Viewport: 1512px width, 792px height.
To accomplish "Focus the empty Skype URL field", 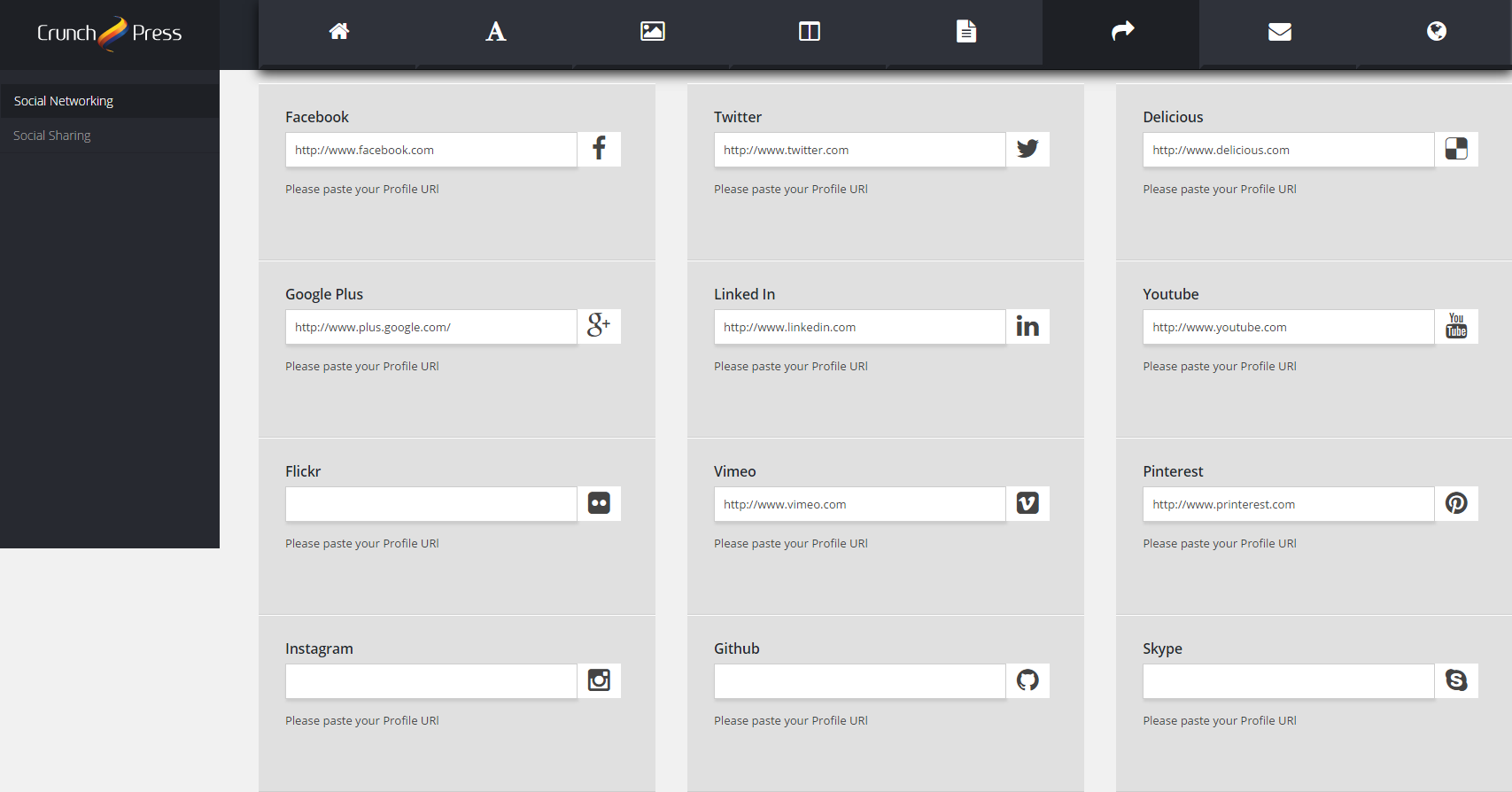I will [1289, 681].
